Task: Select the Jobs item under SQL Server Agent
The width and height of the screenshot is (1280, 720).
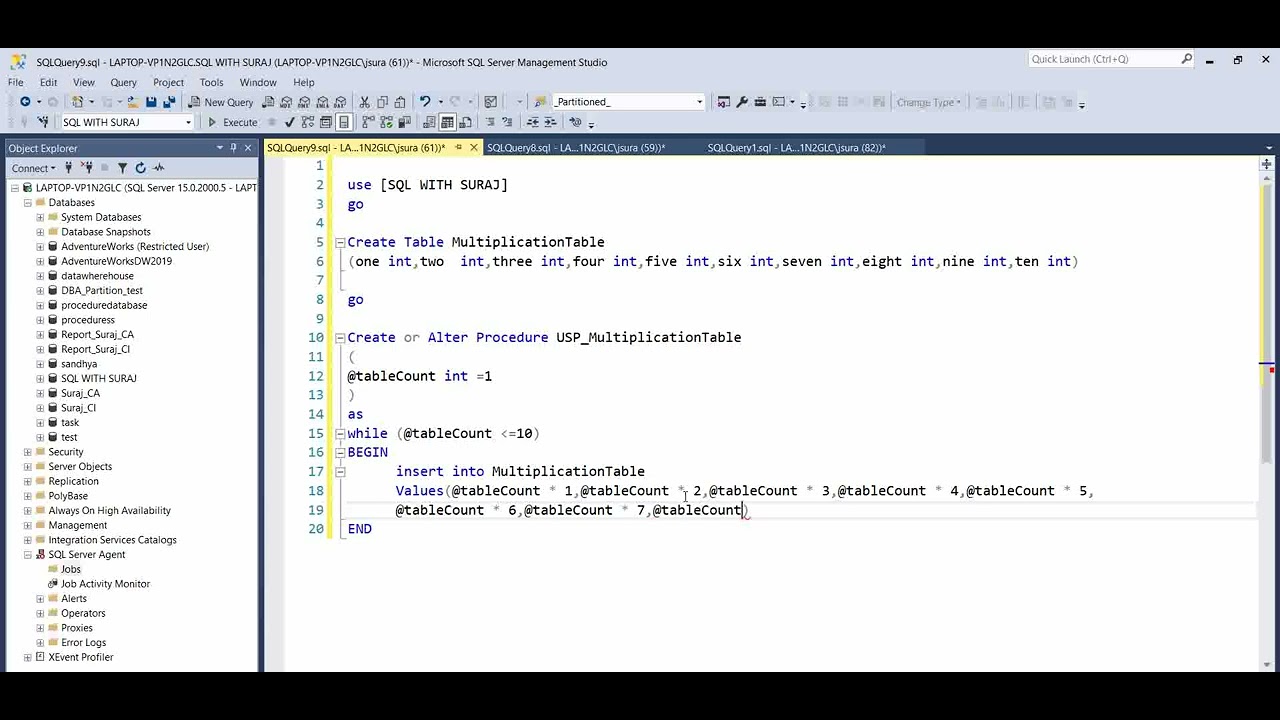Action: coord(71,569)
